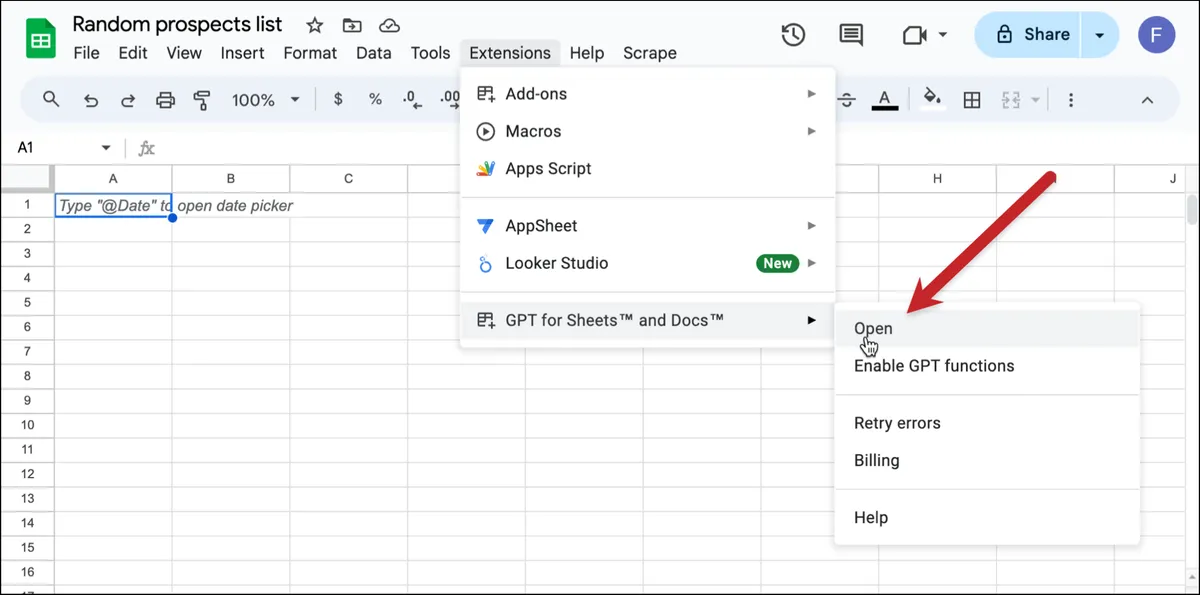The width and height of the screenshot is (1200, 595).
Task: Format as percent
Action: 375,100
